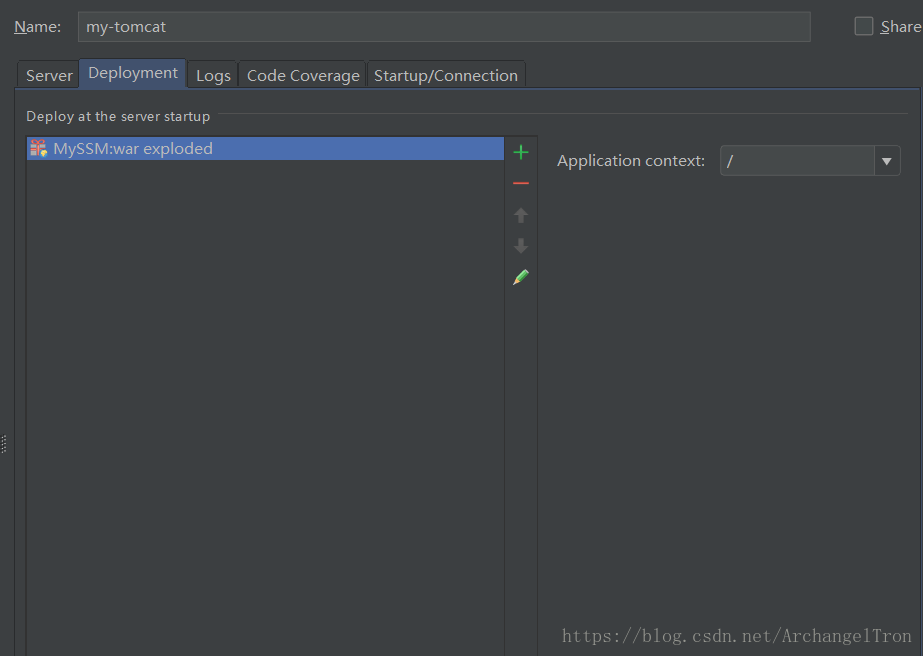
Task: Select the MySSM:war exploded row
Action: 265,148
